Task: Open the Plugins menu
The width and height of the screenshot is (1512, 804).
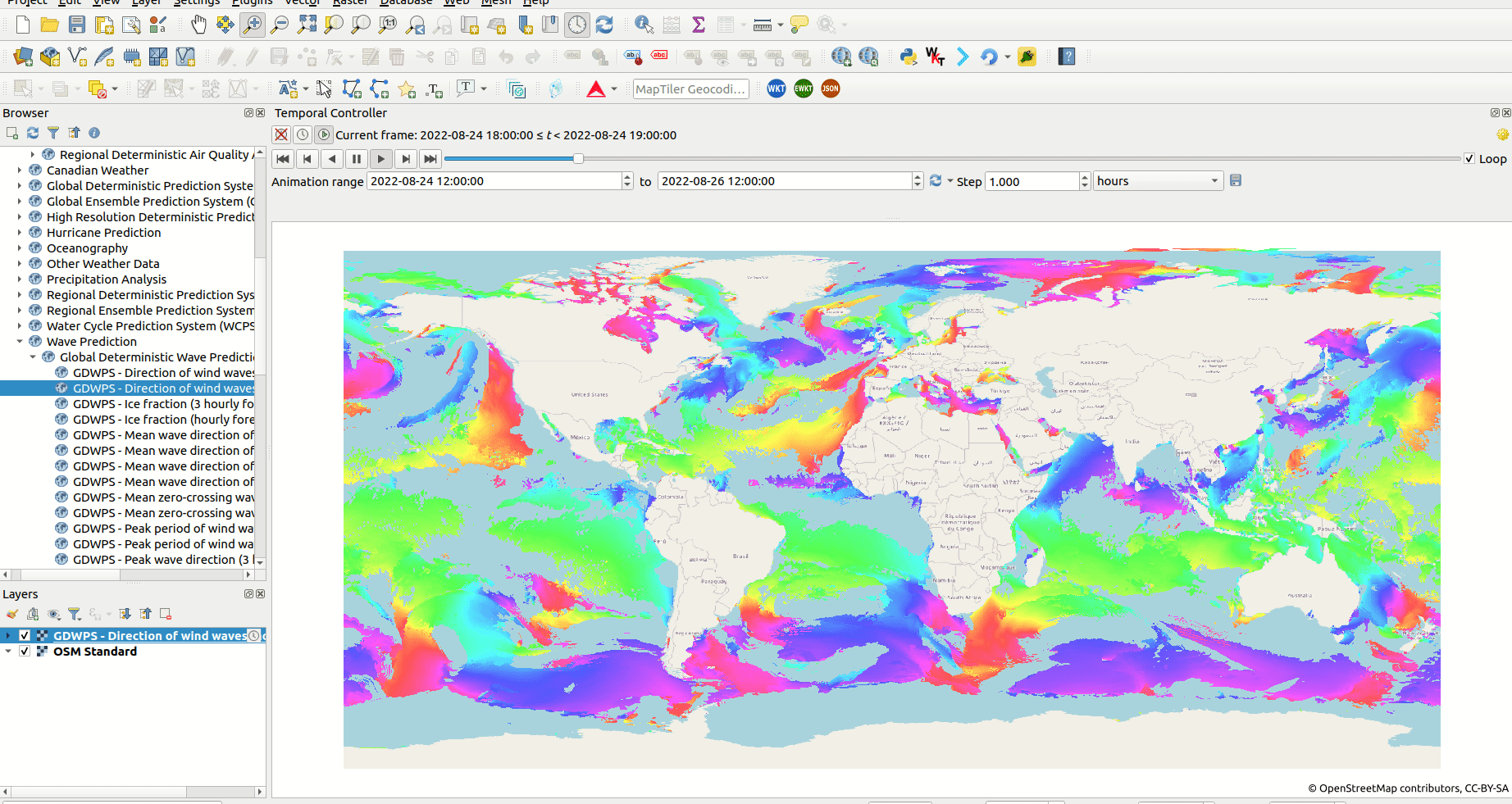Action: [252, 2]
